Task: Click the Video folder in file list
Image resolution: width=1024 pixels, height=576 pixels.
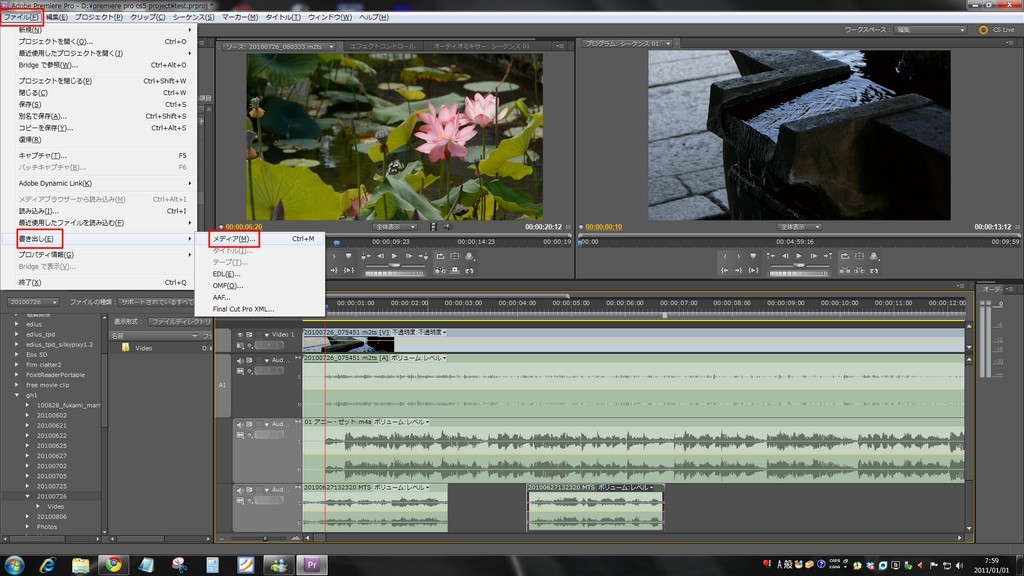Action: point(143,348)
